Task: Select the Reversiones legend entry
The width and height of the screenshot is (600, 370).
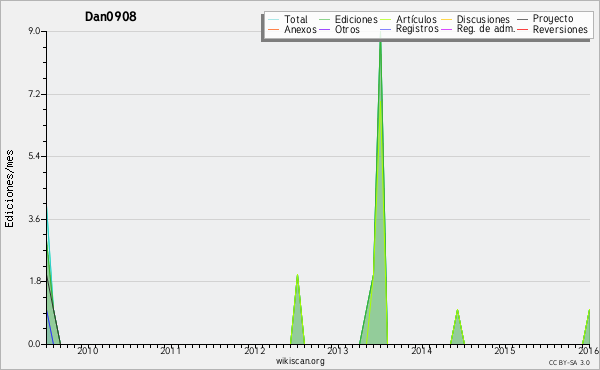Action: [560, 29]
